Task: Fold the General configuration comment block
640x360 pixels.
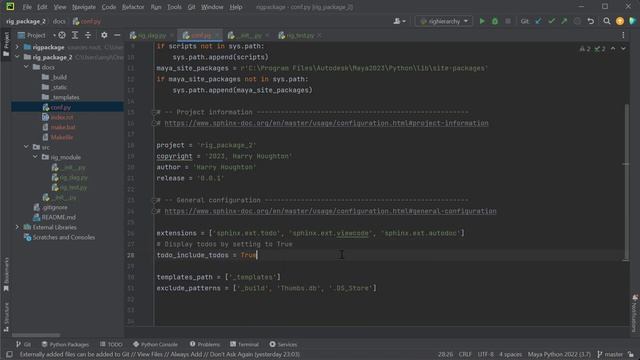Action: [x=154, y=200]
